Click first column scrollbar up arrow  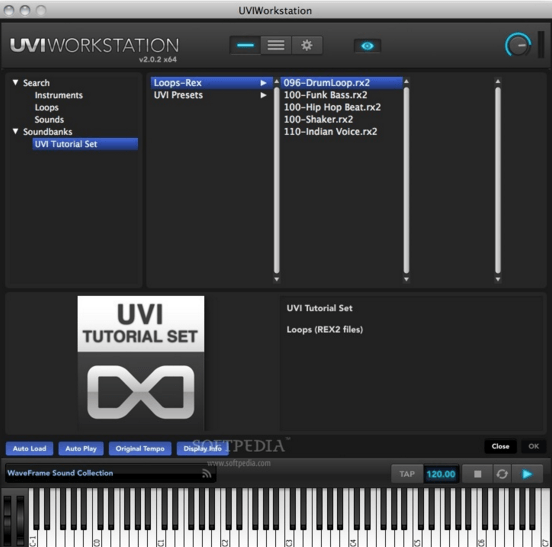(277, 82)
